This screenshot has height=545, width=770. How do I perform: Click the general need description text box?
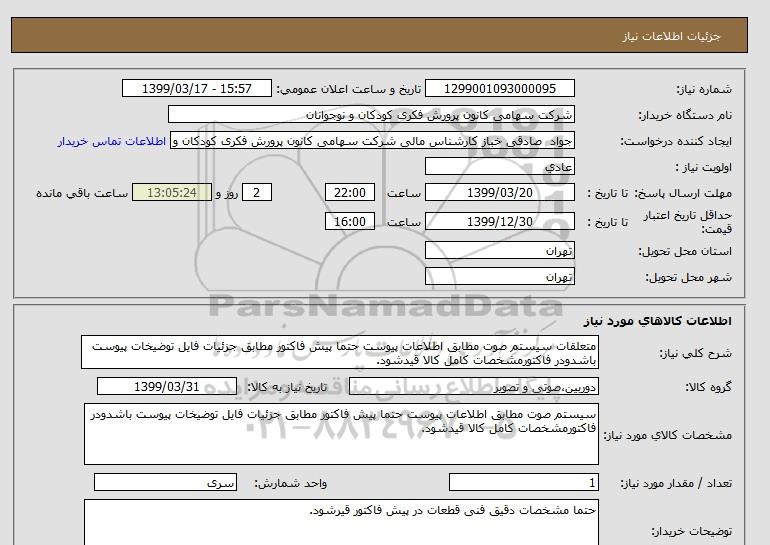[x=340, y=353]
